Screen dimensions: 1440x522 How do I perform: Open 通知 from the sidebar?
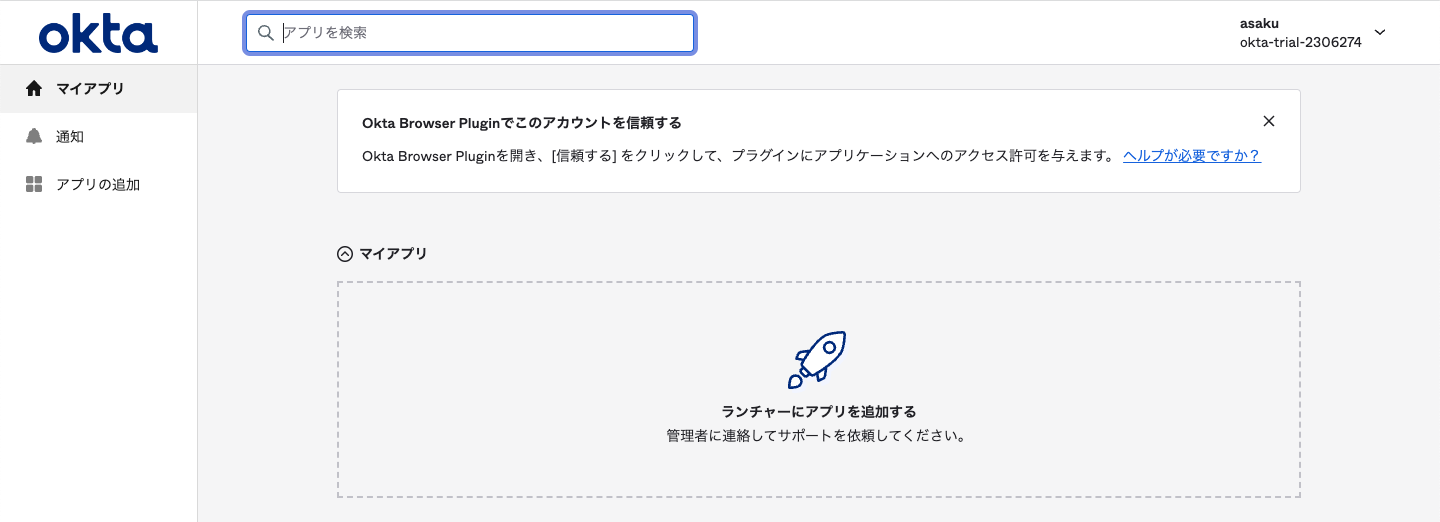(70, 137)
